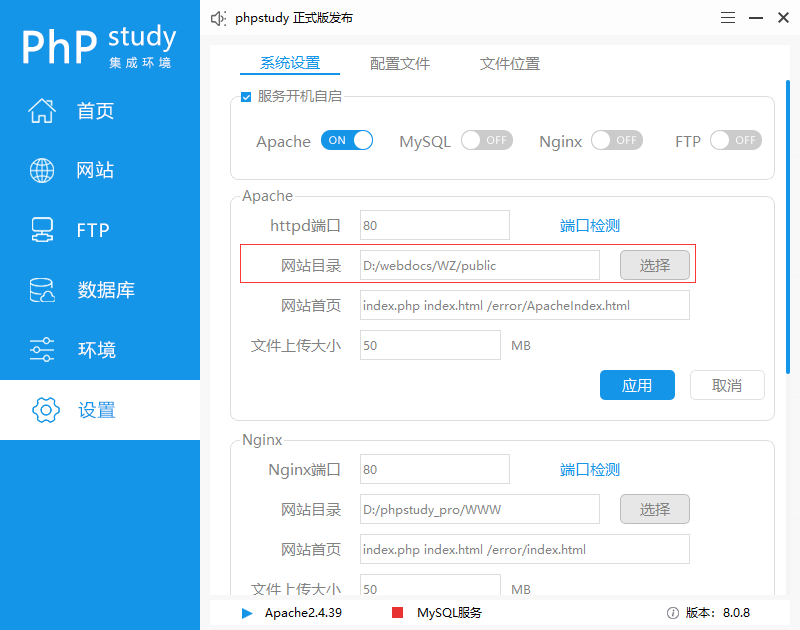
Task: Open 环境 sidebar section
Action: click(x=100, y=349)
